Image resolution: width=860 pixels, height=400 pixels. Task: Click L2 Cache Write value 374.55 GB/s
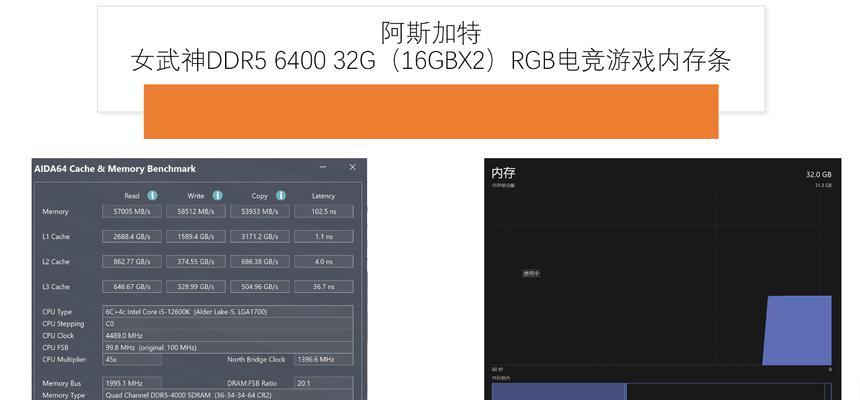coord(196,262)
